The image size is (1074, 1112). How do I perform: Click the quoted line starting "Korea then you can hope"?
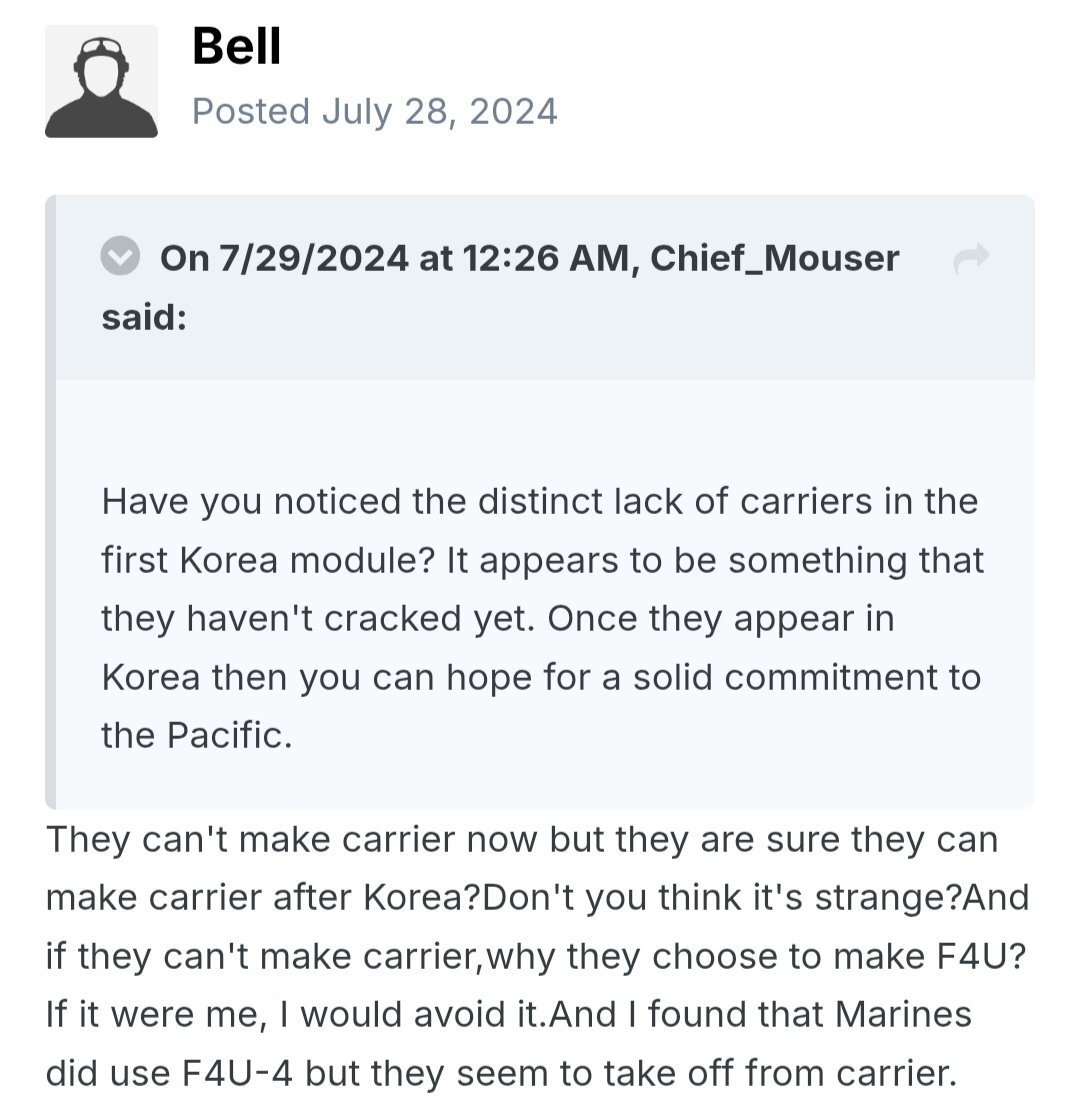(x=541, y=677)
